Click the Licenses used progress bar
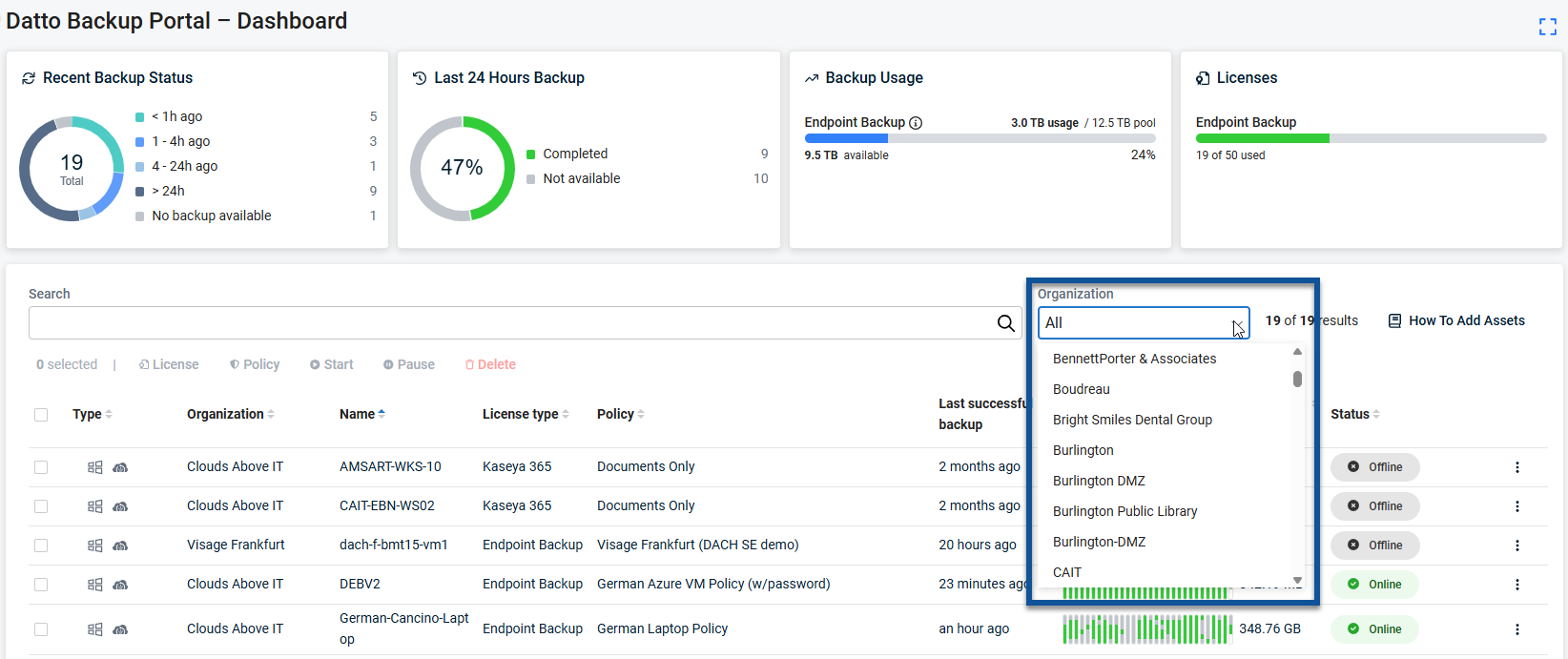Viewport: 1568px width, 659px height. (1371, 138)
